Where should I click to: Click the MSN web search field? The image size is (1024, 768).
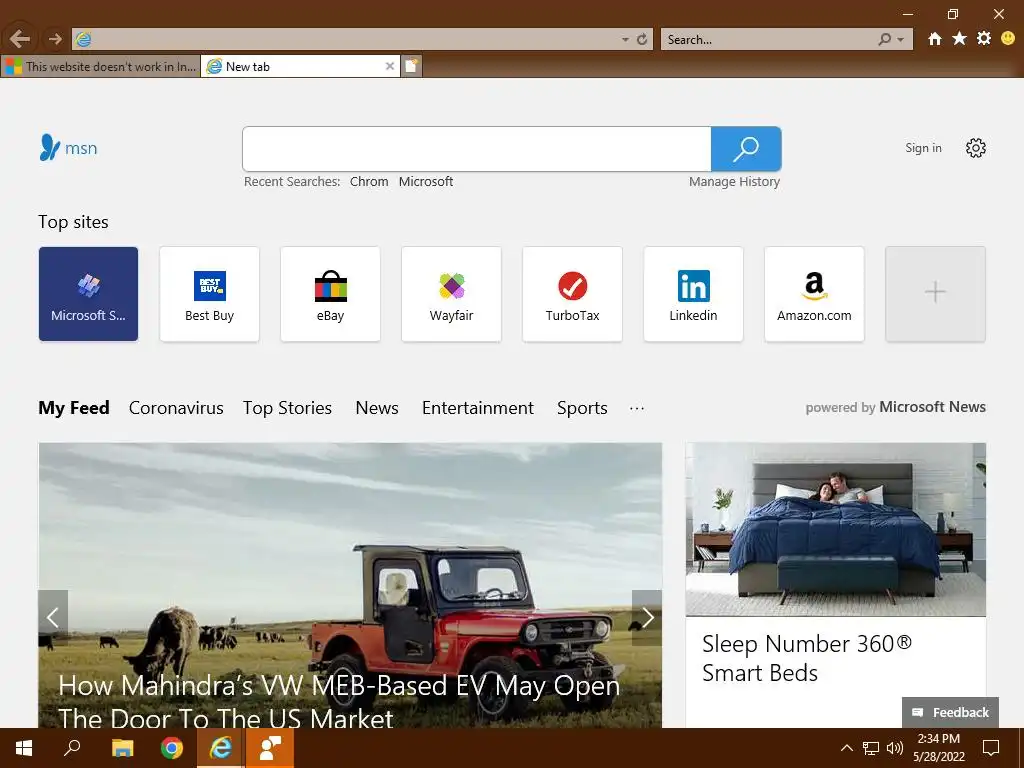pyautogui.click(x=477, y=149)
